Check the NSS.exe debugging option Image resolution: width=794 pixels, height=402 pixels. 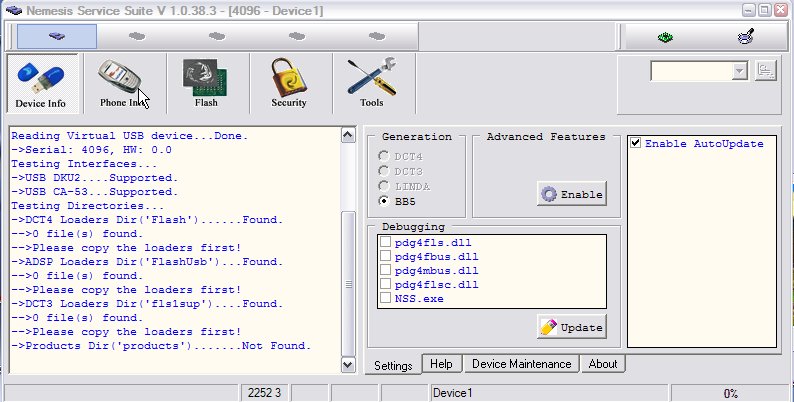click(x=385, y=298)
